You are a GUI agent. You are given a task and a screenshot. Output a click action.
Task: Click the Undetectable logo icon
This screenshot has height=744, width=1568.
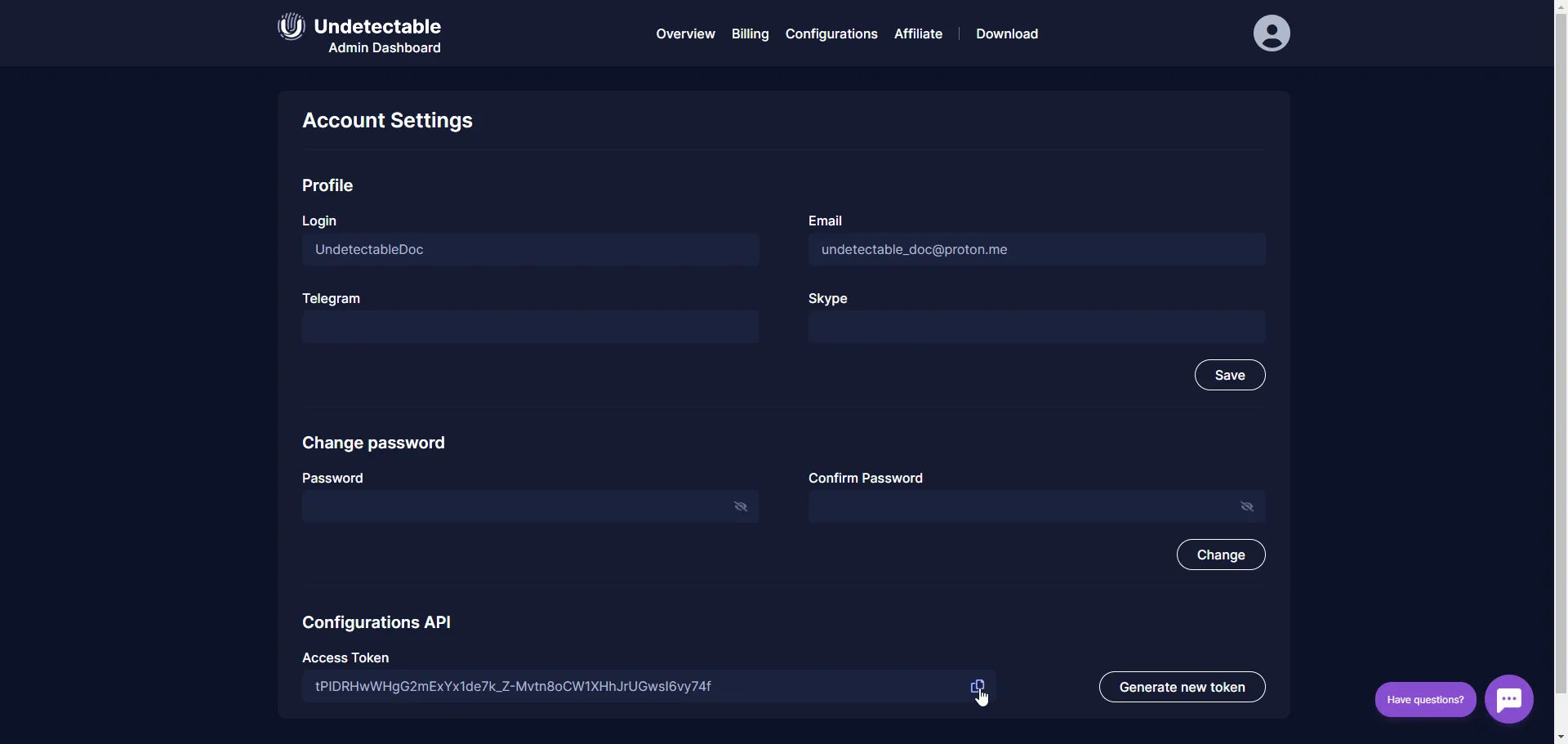(x=292, y=26)
